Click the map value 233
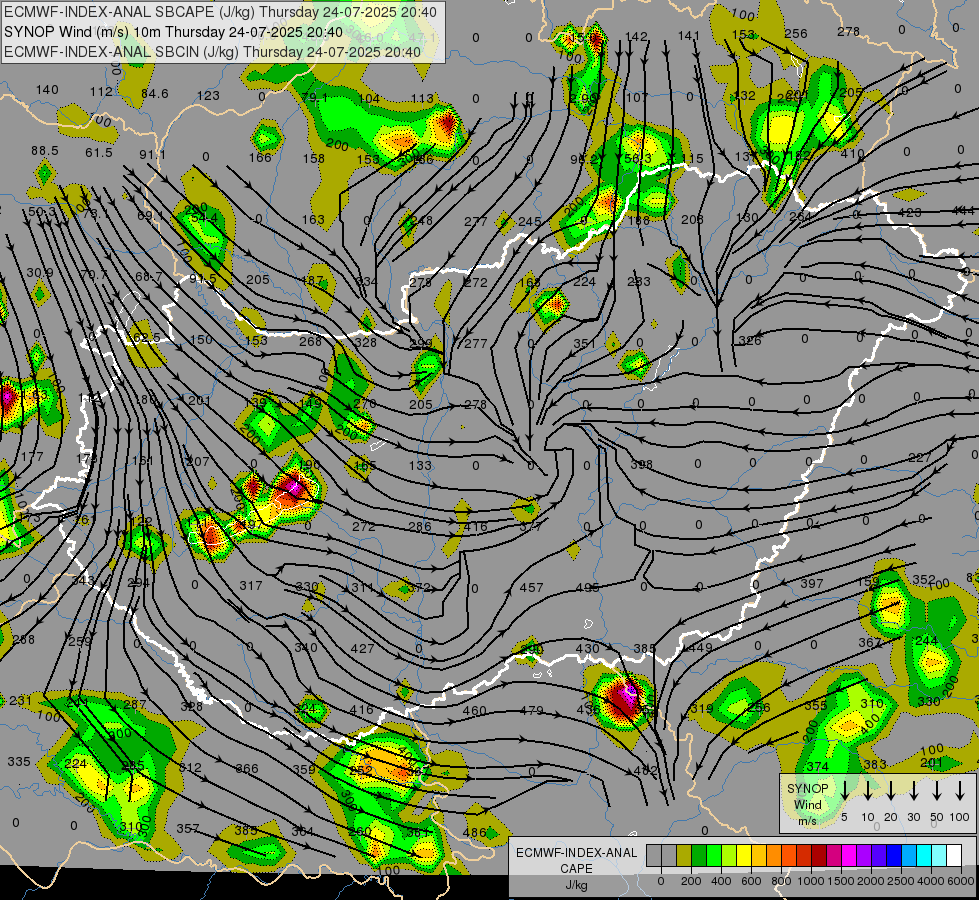979x900 pixels. coord(639,282)
